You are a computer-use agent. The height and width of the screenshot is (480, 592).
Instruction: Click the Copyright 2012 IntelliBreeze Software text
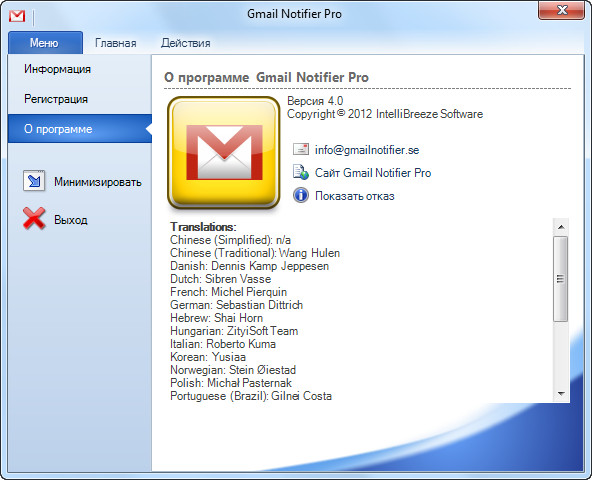(385, 114)
